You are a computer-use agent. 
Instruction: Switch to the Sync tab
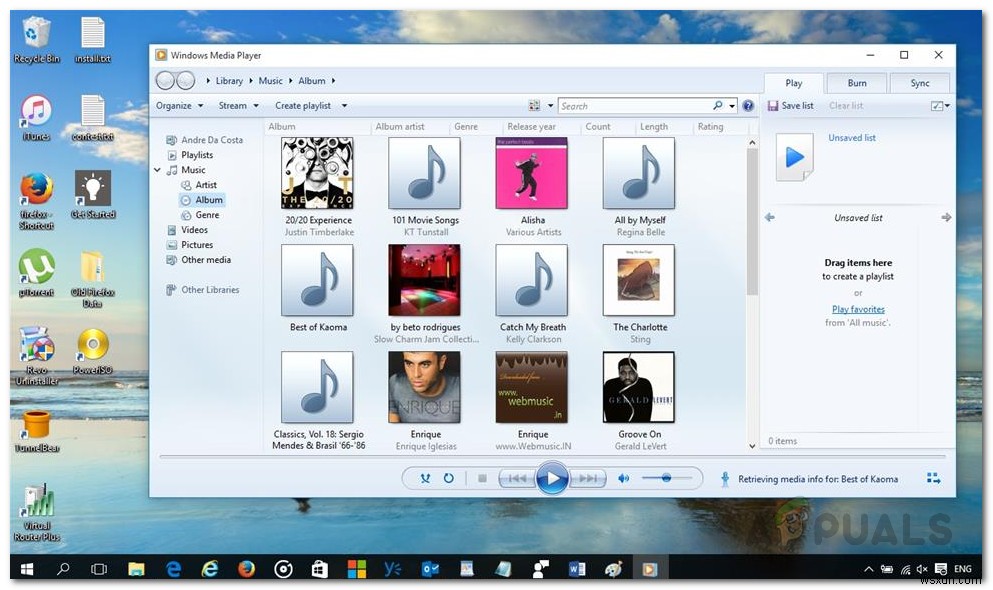[x=920, y=83]
